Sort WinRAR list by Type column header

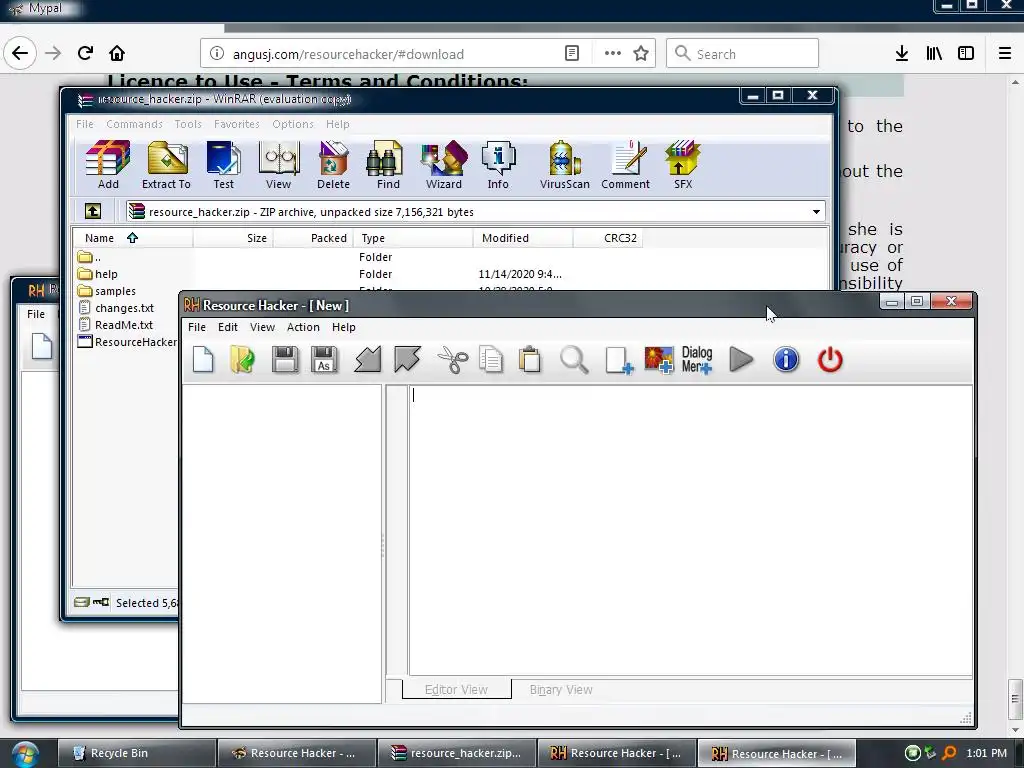click(413, 238)
